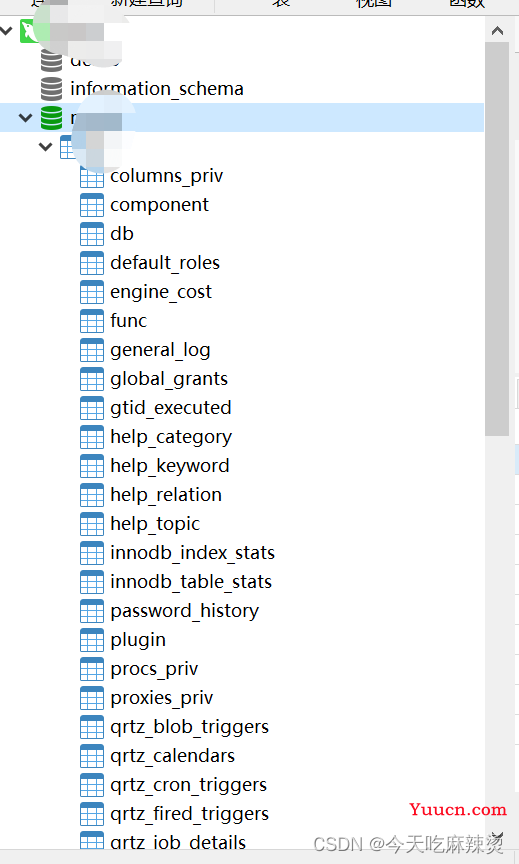This screenshot has height=864, width=519.
Task: Select the innodb_index_stats table
Action: pyautogui.click(x=192, y=553)
